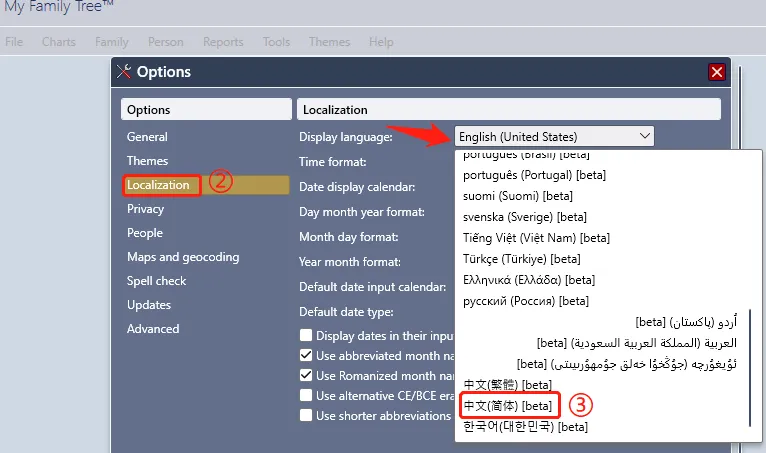Enable Use shorter abbreviations checkbox

pos(306,415)
